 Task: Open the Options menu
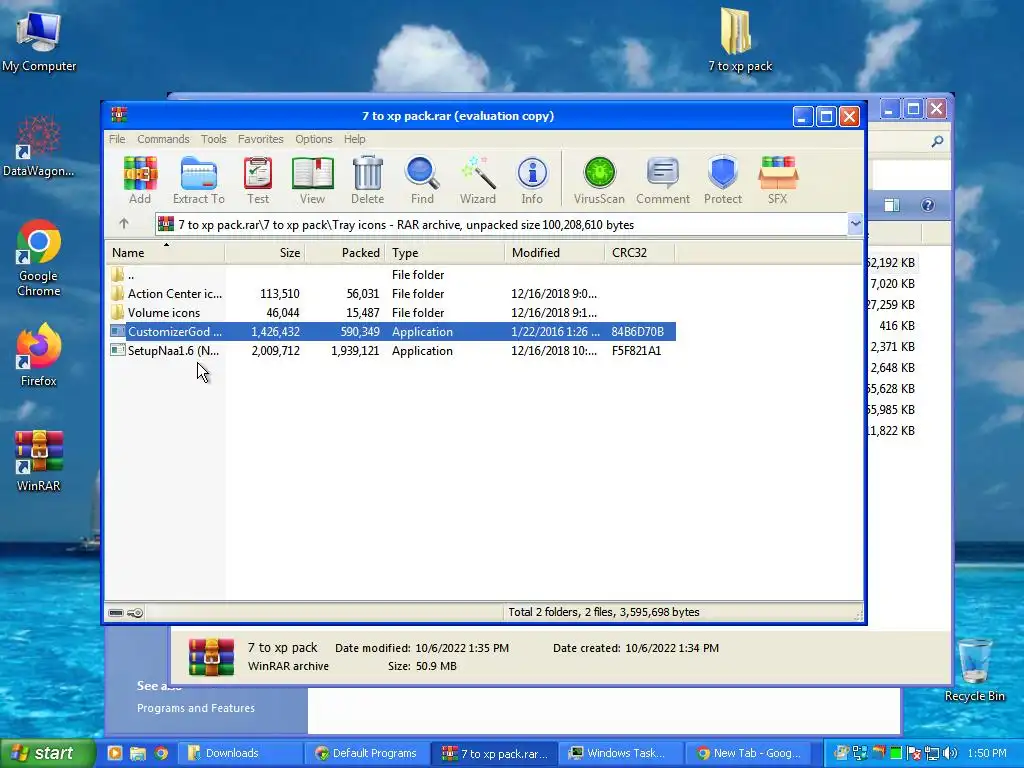click(313, 139)
